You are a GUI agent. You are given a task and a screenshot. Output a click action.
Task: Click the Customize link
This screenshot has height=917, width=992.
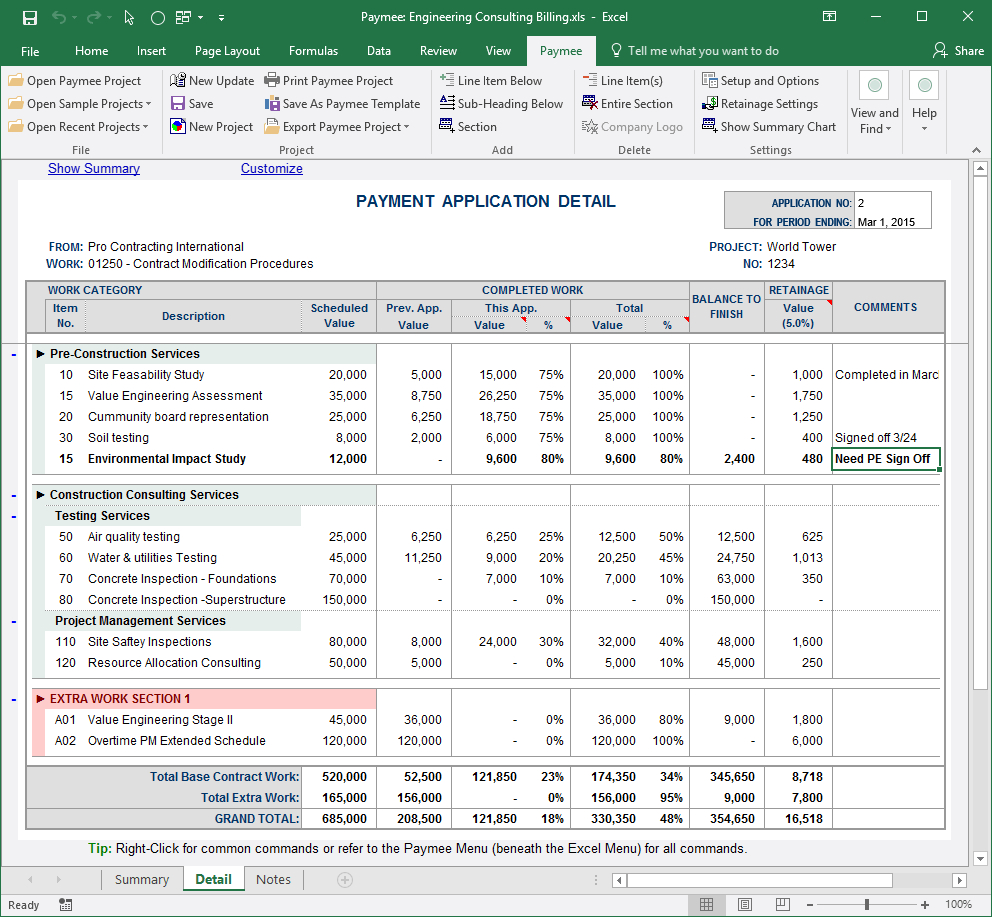click(x=271, y=169)
